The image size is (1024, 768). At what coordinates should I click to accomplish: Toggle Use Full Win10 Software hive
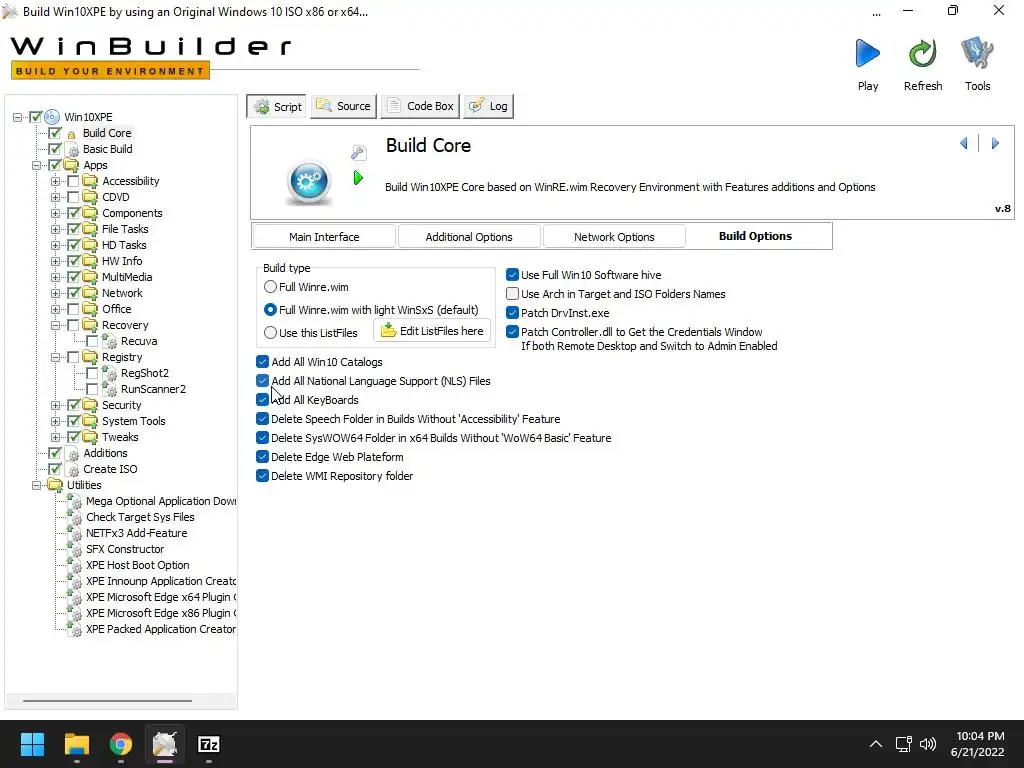click(513, 275)
